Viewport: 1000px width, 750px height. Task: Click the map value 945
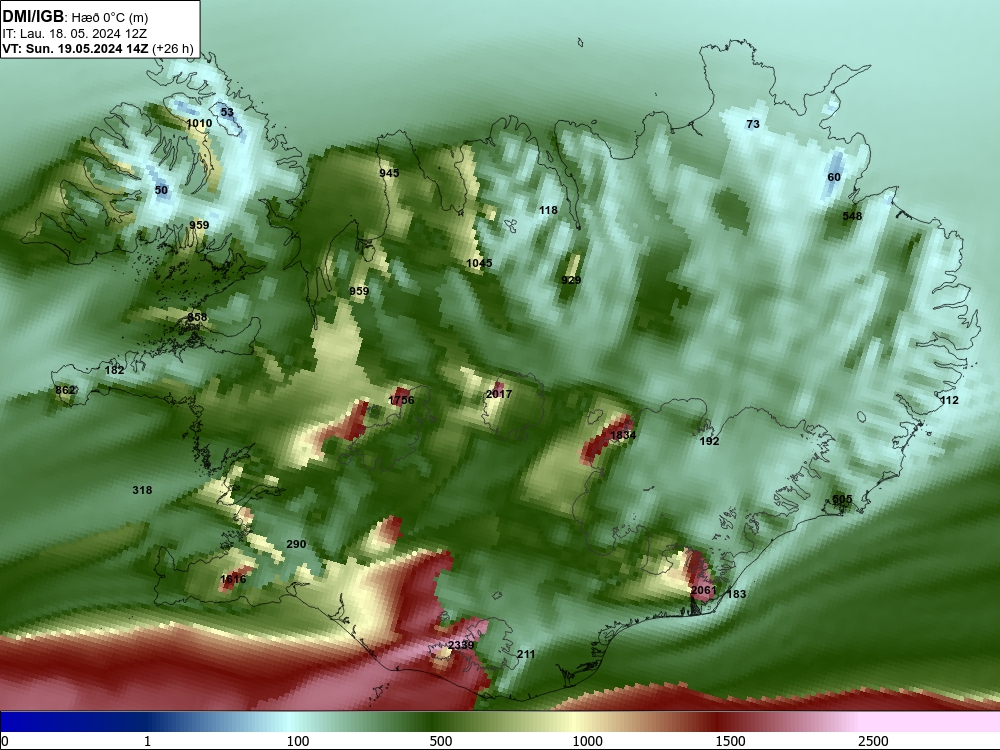389,173
